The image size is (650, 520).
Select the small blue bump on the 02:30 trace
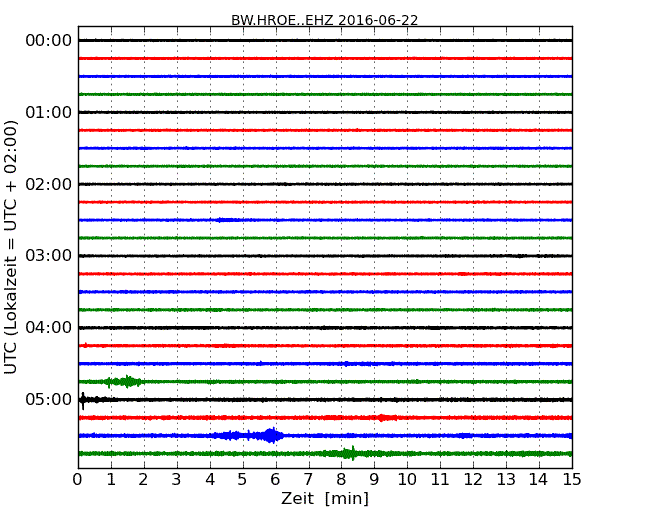(228, 220)
